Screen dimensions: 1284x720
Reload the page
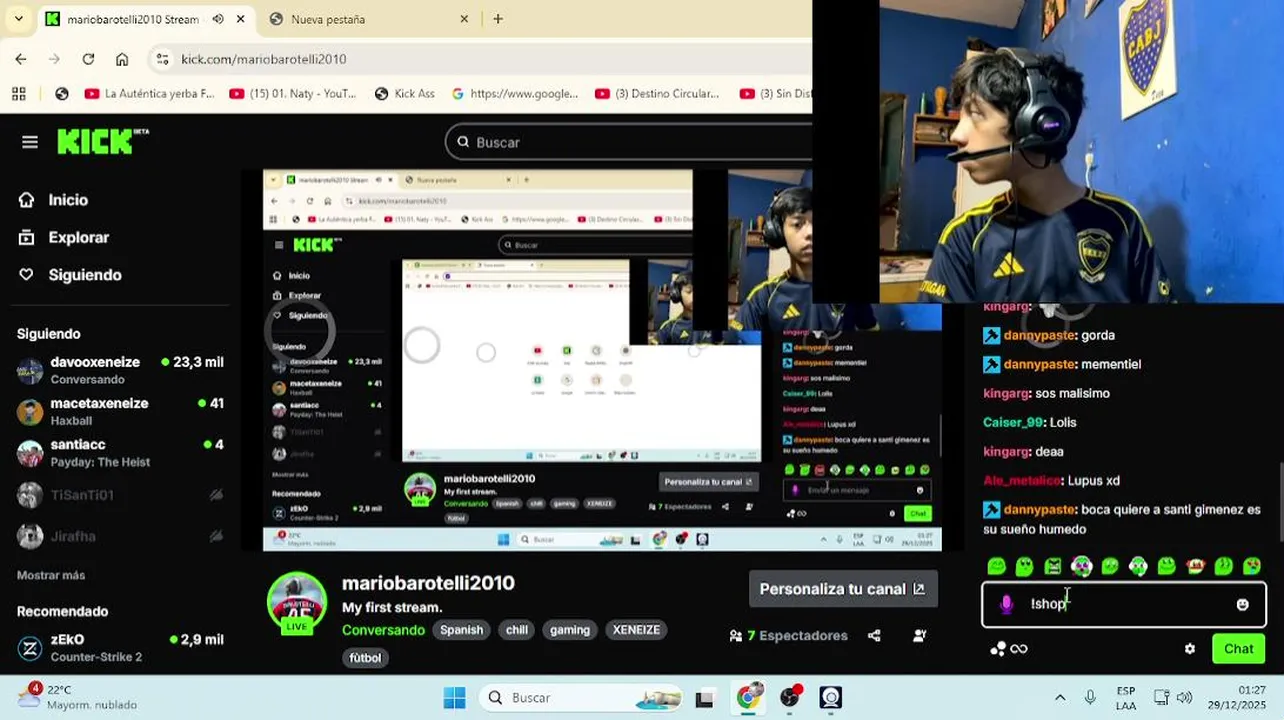[x=88, y=59]
